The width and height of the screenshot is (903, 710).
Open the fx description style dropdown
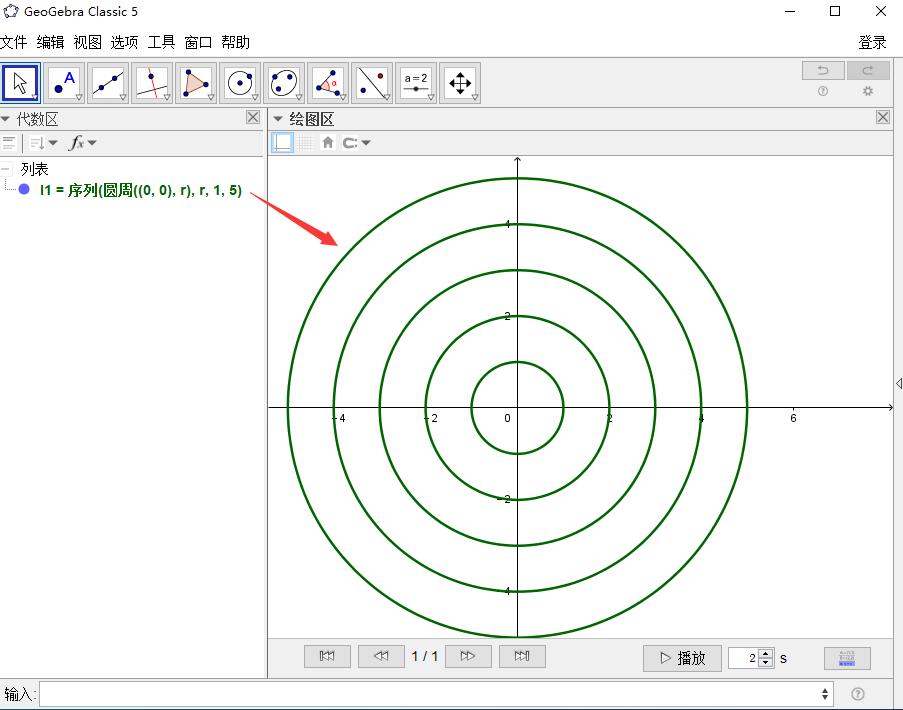(82, 143)
